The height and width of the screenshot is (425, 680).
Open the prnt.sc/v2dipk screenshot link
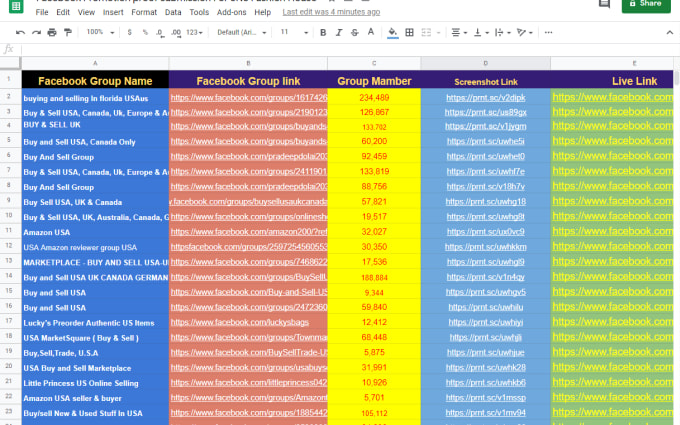pyautogui.click(x=486, y=98)
